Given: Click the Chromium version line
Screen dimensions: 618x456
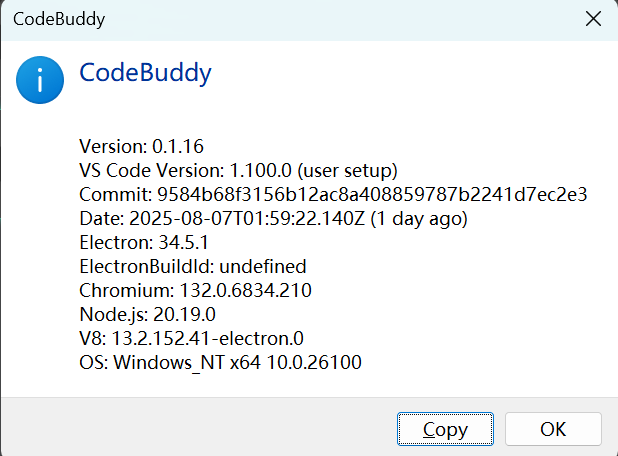Looking at the screenshot, I should tap(195, 290).
